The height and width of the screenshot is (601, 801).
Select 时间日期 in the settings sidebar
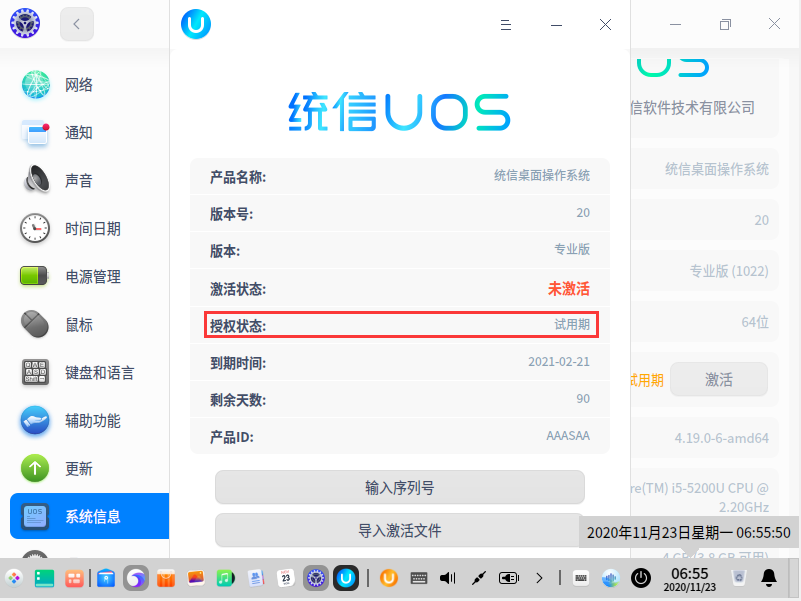tap(89, 228)
